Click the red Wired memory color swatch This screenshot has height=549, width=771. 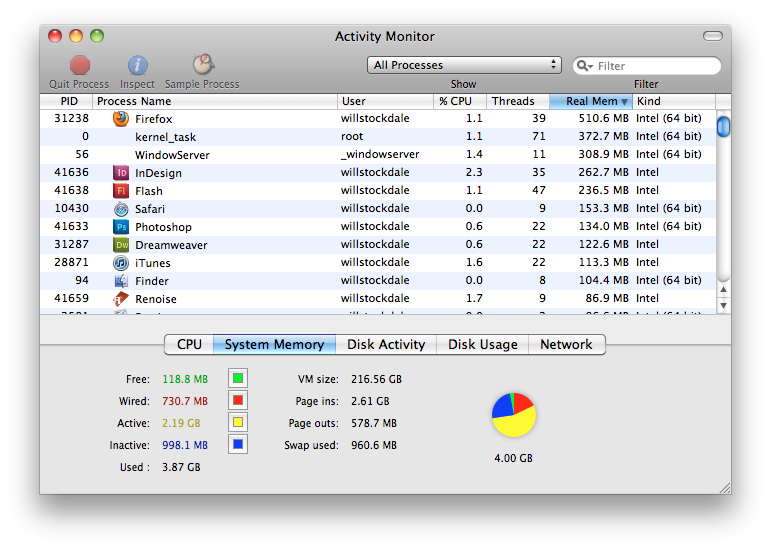[238, 401]
